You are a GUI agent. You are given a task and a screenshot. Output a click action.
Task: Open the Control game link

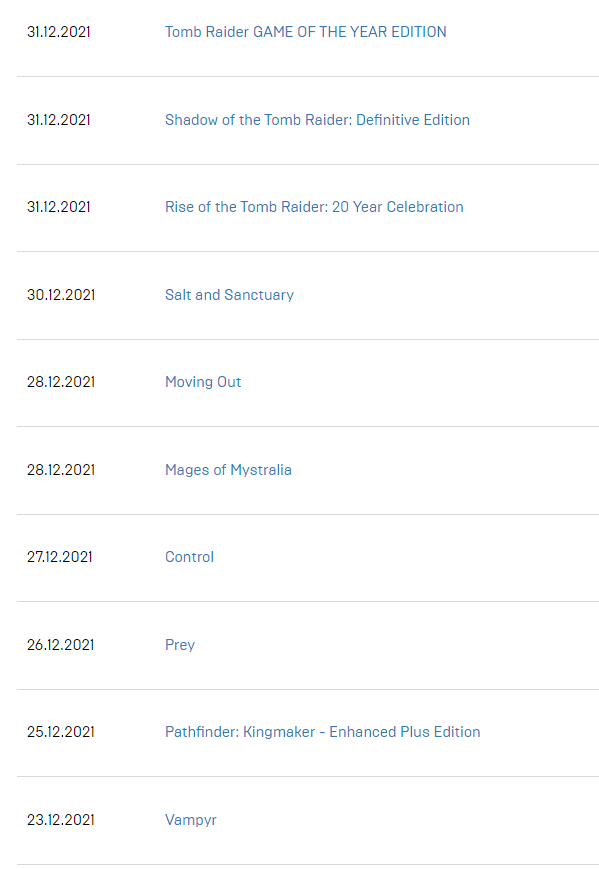tap(190, 557)
